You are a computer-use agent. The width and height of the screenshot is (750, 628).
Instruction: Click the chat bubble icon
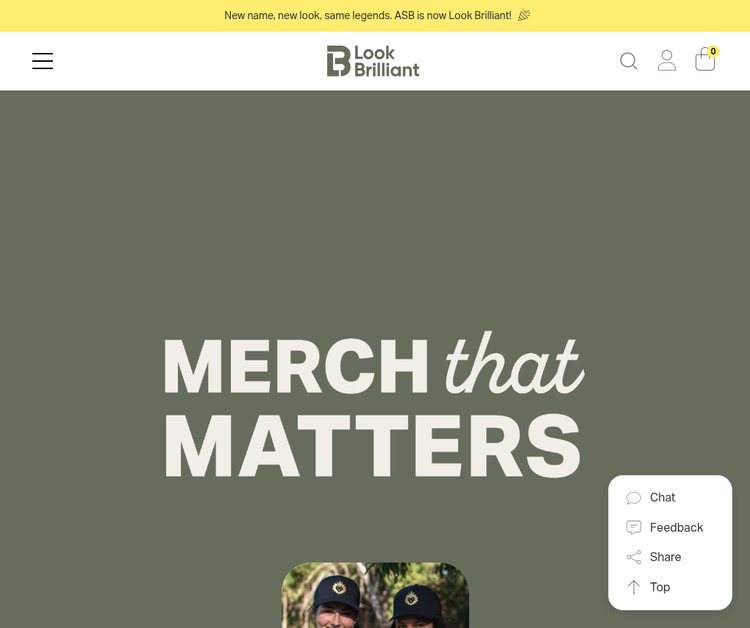[x=634, y=498]
